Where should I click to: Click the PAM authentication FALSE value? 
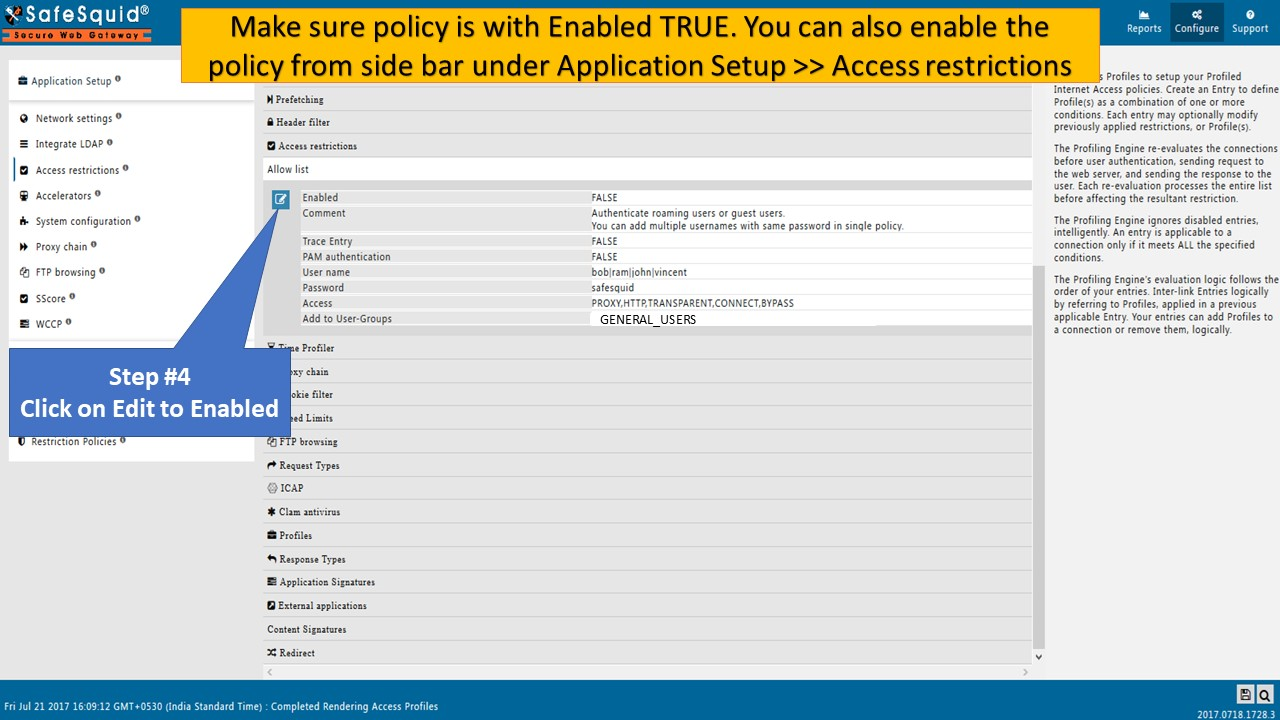(604, 257)
